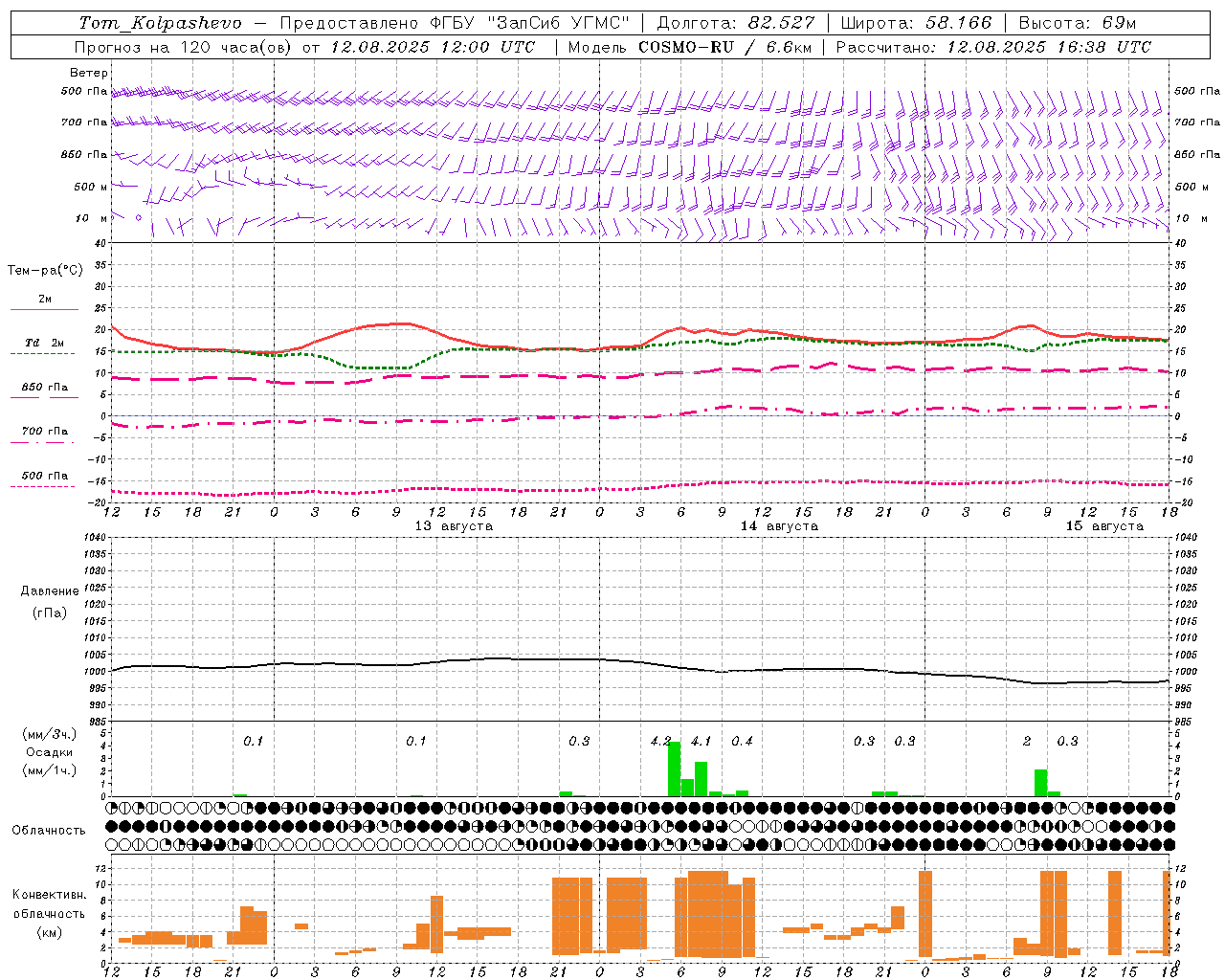The height and width of the screenshot is (980, 1225).
Task: Click the 4.1 precipitation total value
Action: [x=702, y=741]
